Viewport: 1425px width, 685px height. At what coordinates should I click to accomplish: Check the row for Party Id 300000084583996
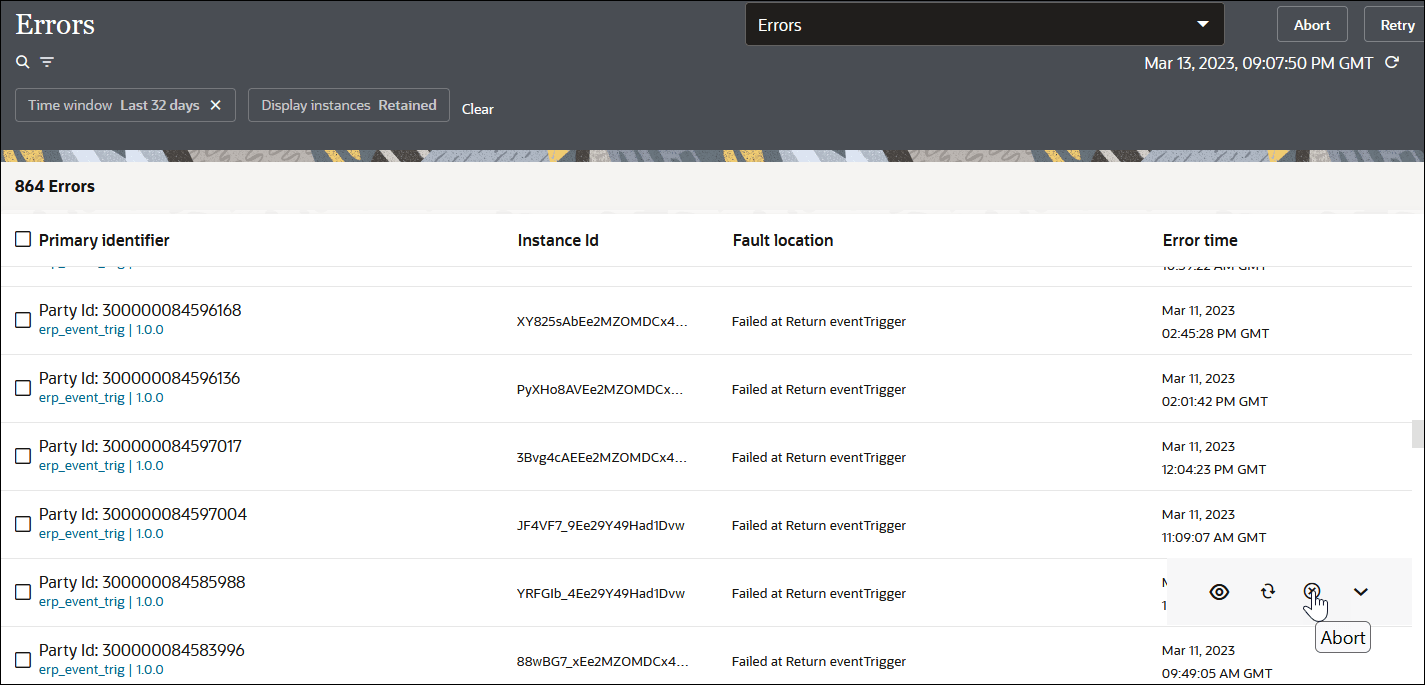pos(23,660)
